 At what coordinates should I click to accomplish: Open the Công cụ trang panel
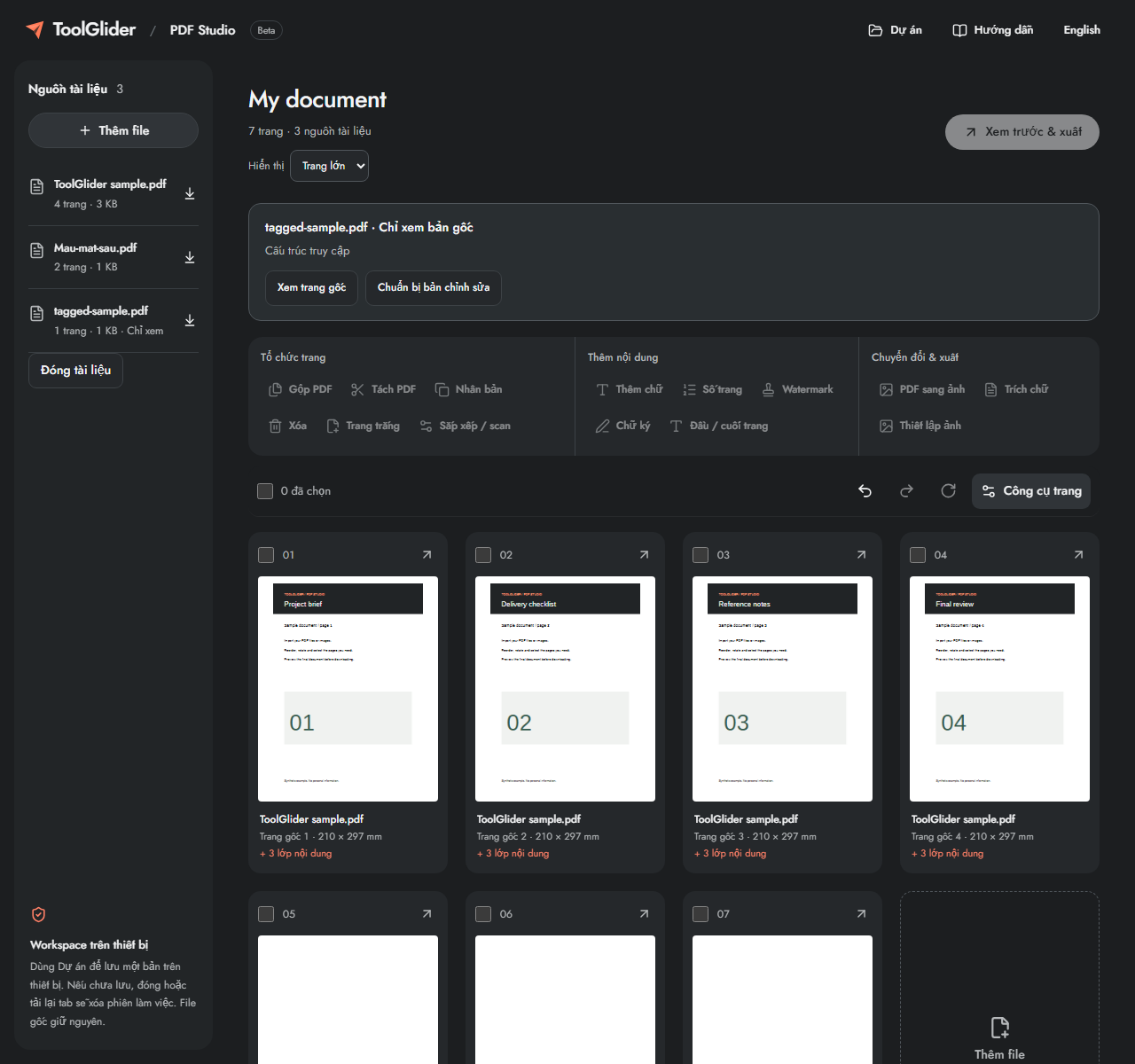point(1031,491)
